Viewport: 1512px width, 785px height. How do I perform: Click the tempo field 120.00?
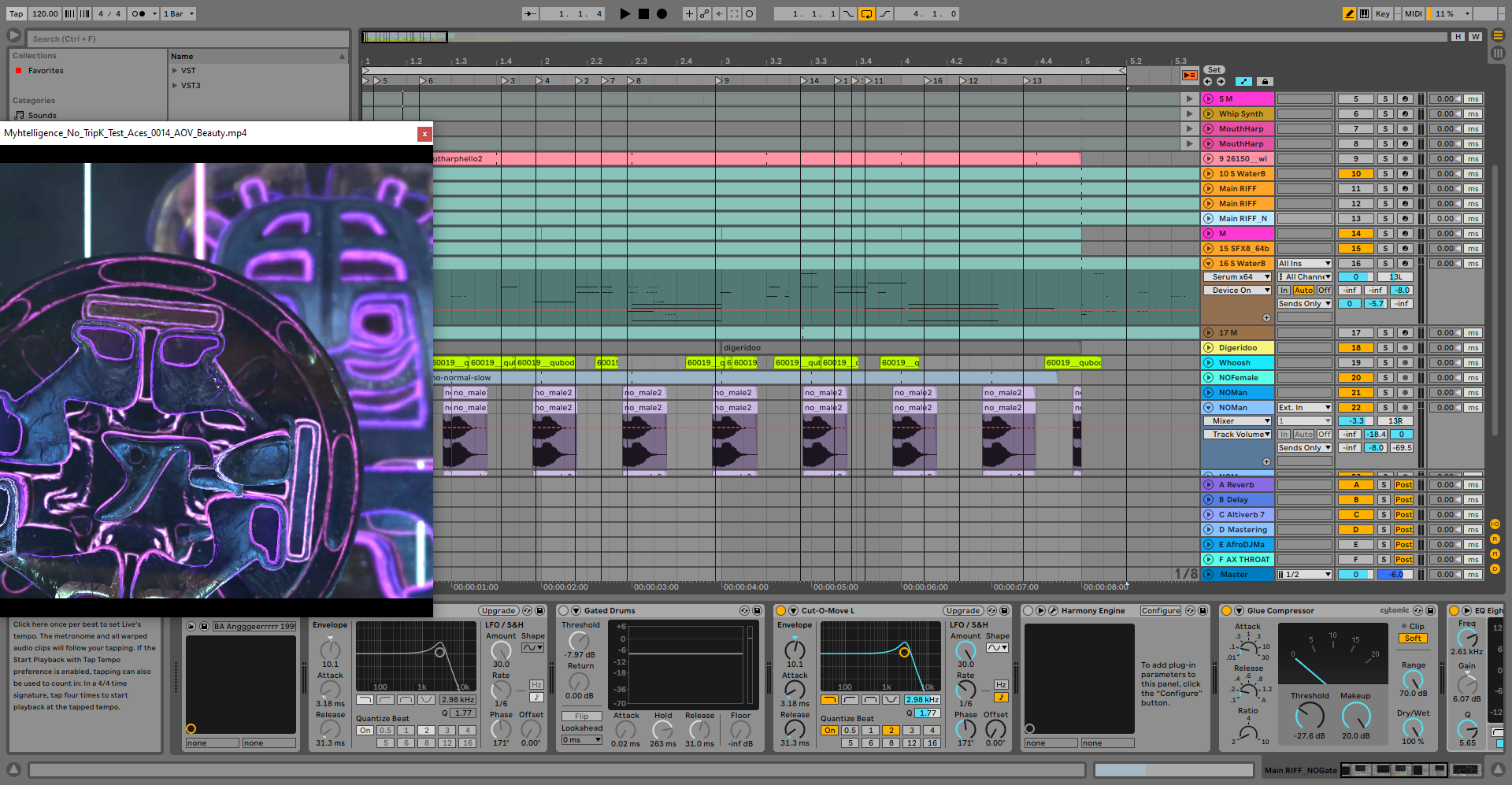(x=45, y=13)
